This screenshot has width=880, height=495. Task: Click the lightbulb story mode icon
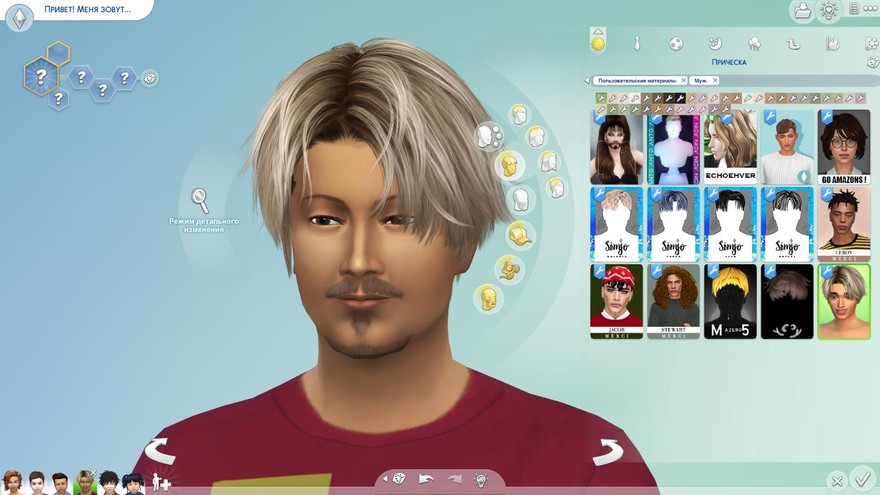click(x=828, y=11)
